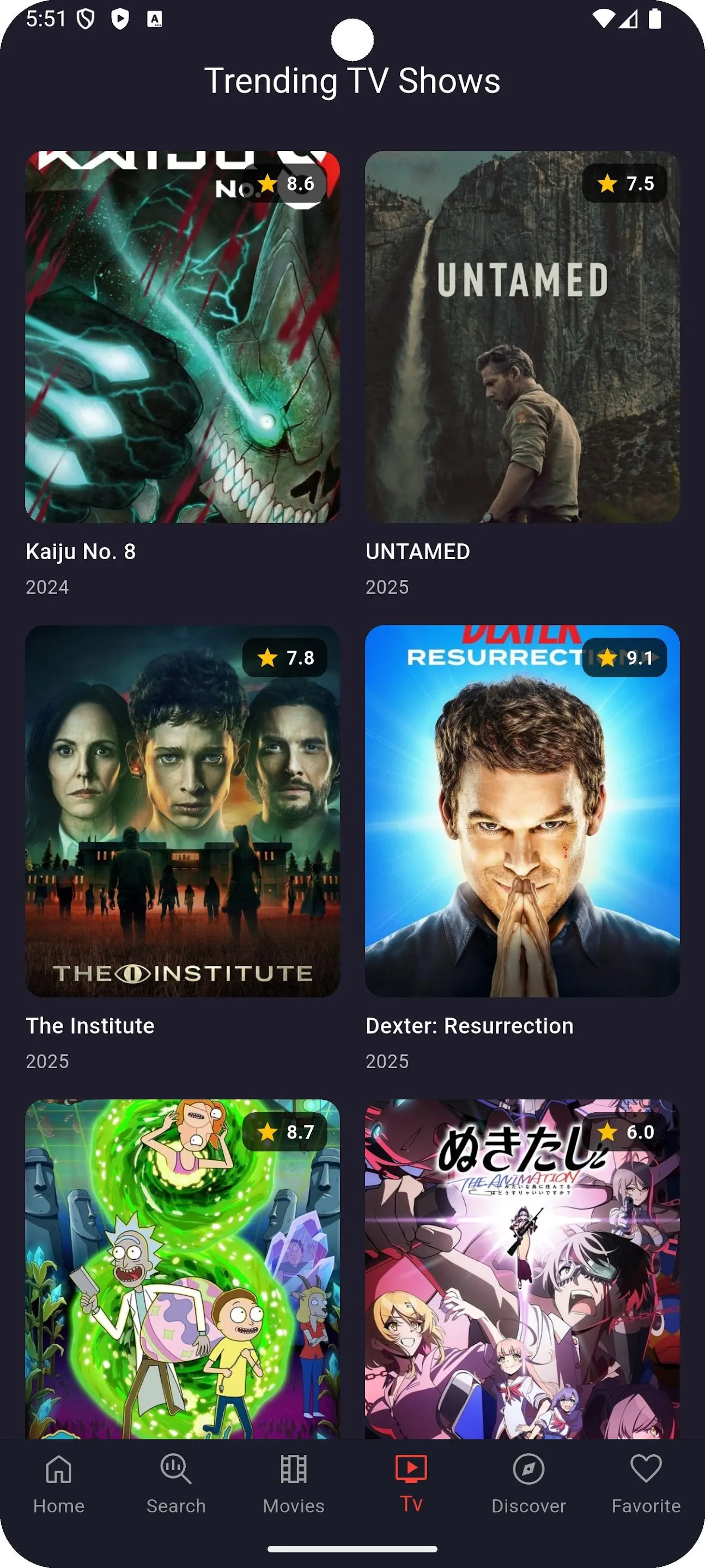The height and width of the screenshot is (1568, 705).
Task: Open The Institute poster
Action: coord(182,811)
